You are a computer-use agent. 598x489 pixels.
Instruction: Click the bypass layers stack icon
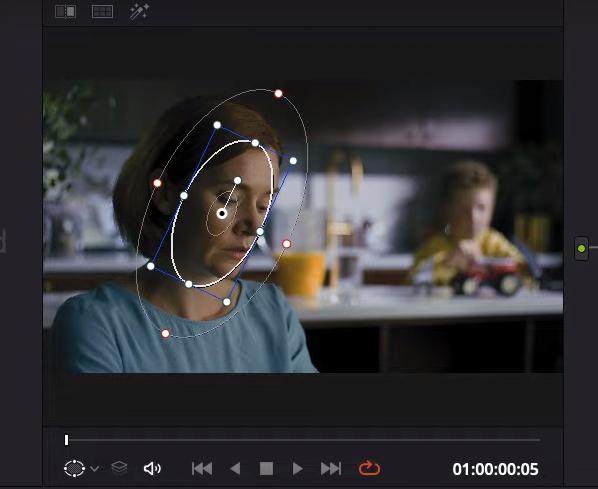(x=119, y=468)
